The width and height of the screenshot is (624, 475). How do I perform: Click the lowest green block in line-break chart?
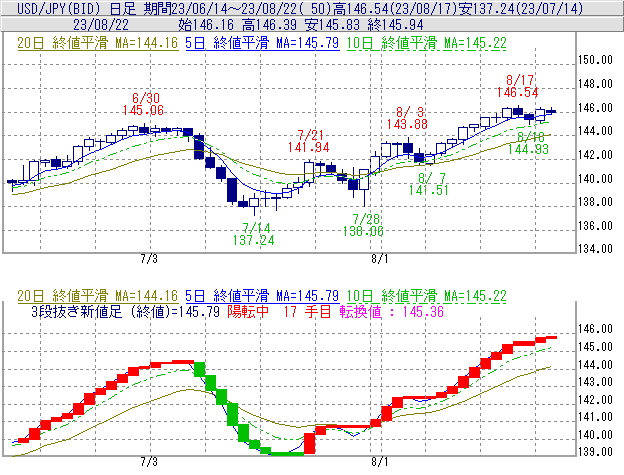[x=287, y=454]
